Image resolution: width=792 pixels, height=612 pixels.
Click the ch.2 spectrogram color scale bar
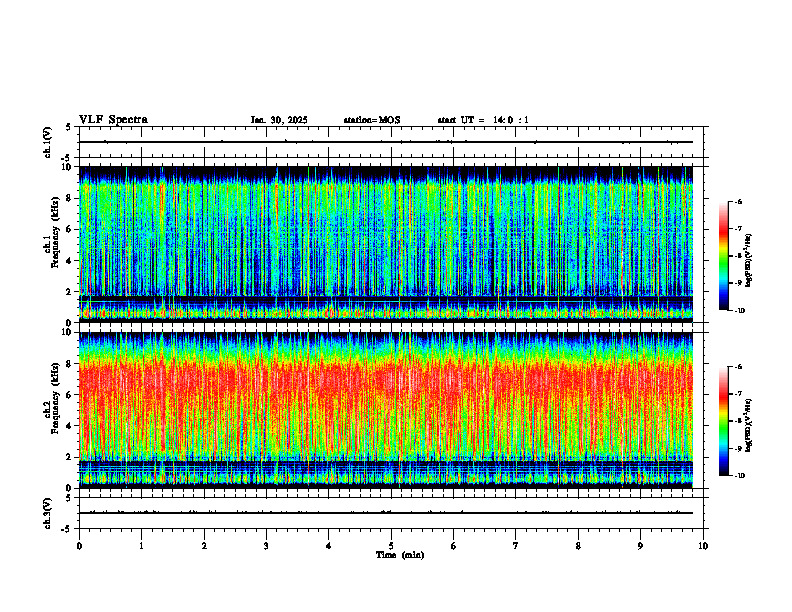(x=724, y=421)
